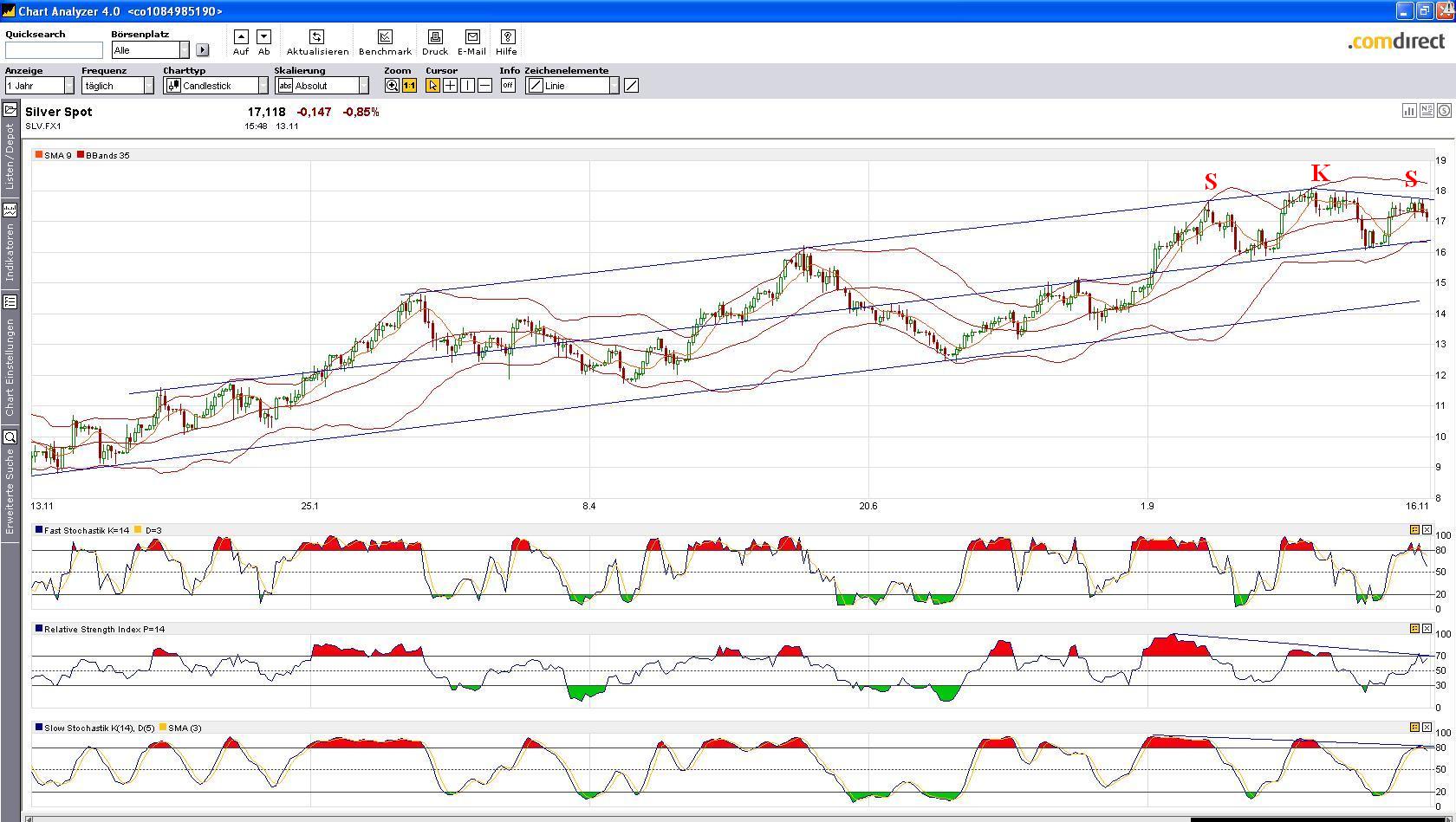This screenshot has height=822, width=1456.
Task: Activate the 1:1 zoom reset toggle
Action: [409, 86]
